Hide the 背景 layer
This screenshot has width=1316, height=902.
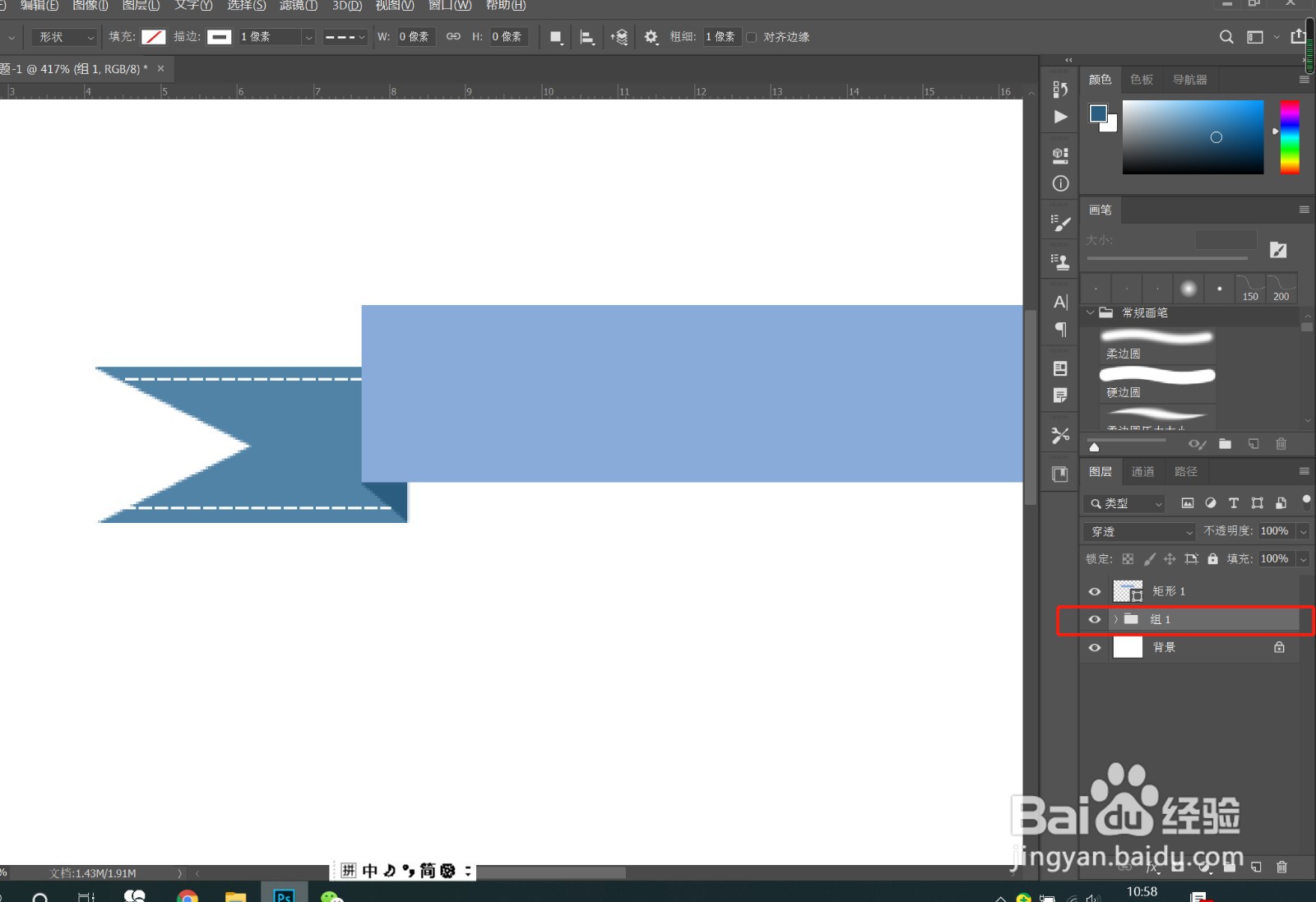click(x=1094, y=648)
